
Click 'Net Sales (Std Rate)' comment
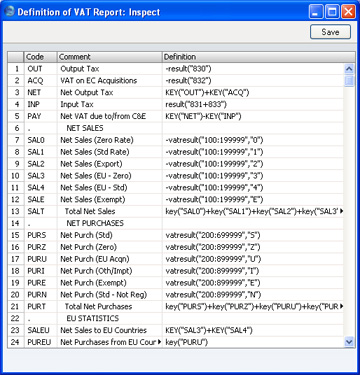pyautogui.click(x=110, y=152)
